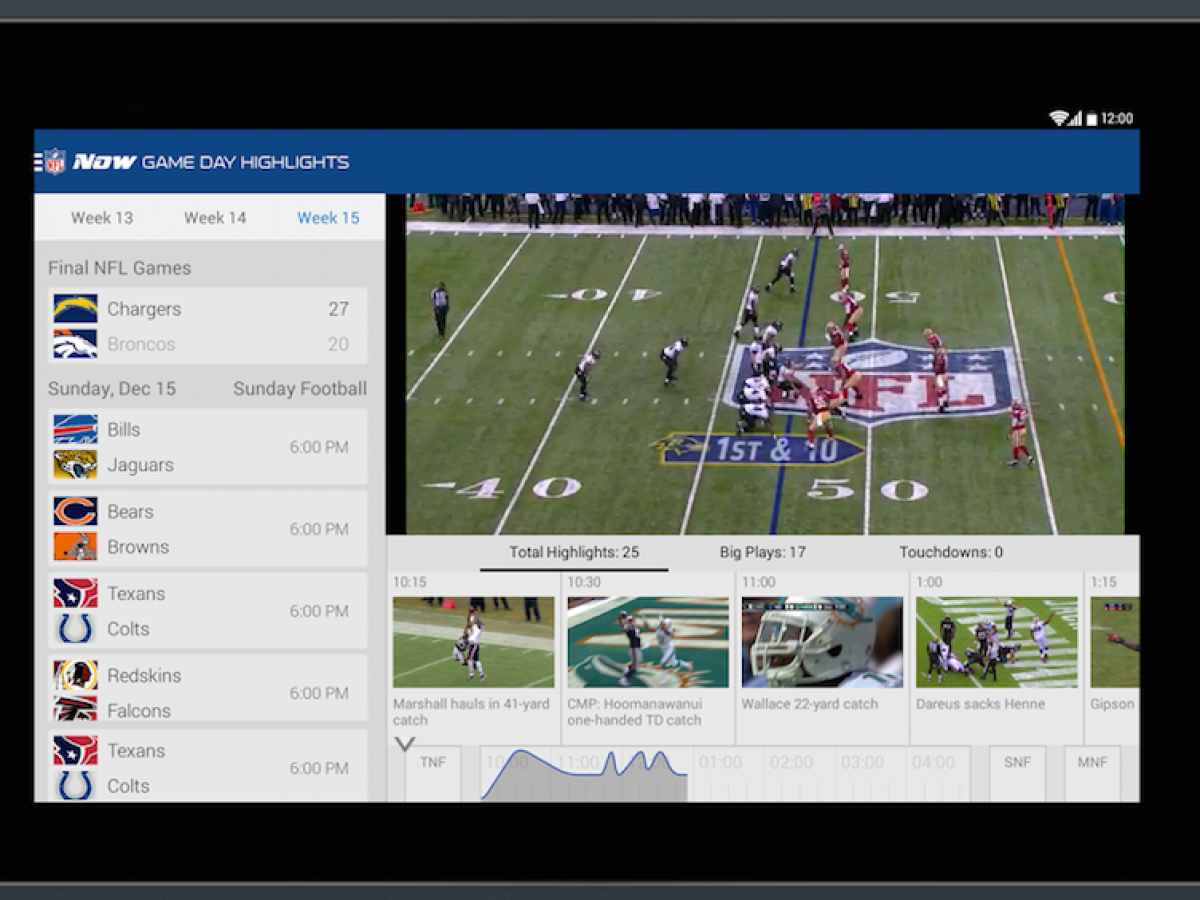Click the NFL shield logo in header
The image size is (1200, 900).
55,162
